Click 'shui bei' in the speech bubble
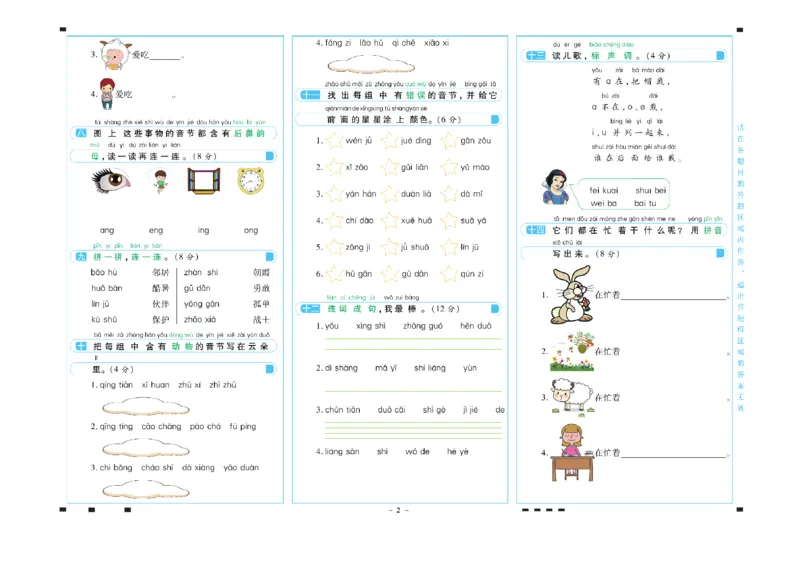The width and height of the screenshot is (800, 566). (x=651, y=190)
